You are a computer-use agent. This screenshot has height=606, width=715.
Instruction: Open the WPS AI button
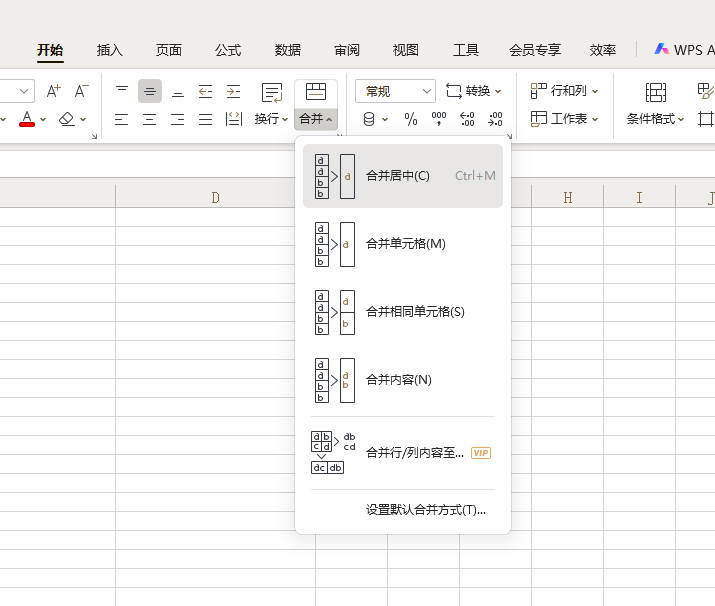(684, 50)
